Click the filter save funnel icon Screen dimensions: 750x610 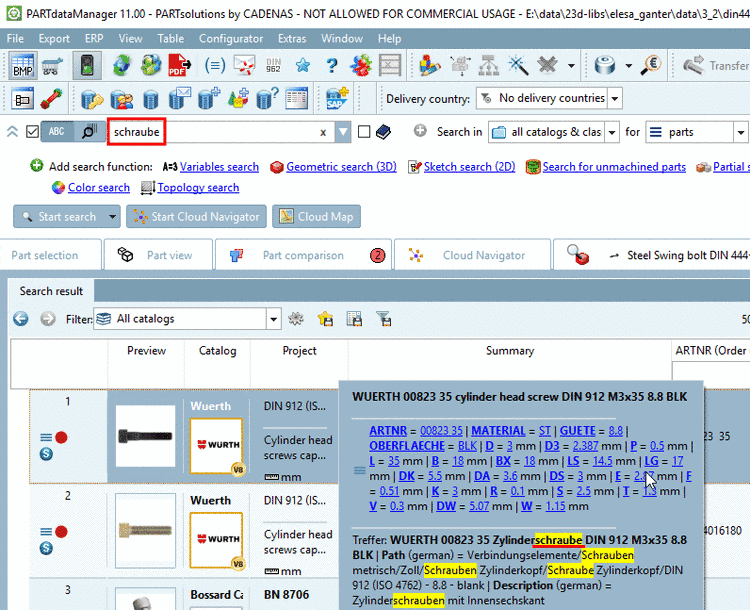[384, 319]
